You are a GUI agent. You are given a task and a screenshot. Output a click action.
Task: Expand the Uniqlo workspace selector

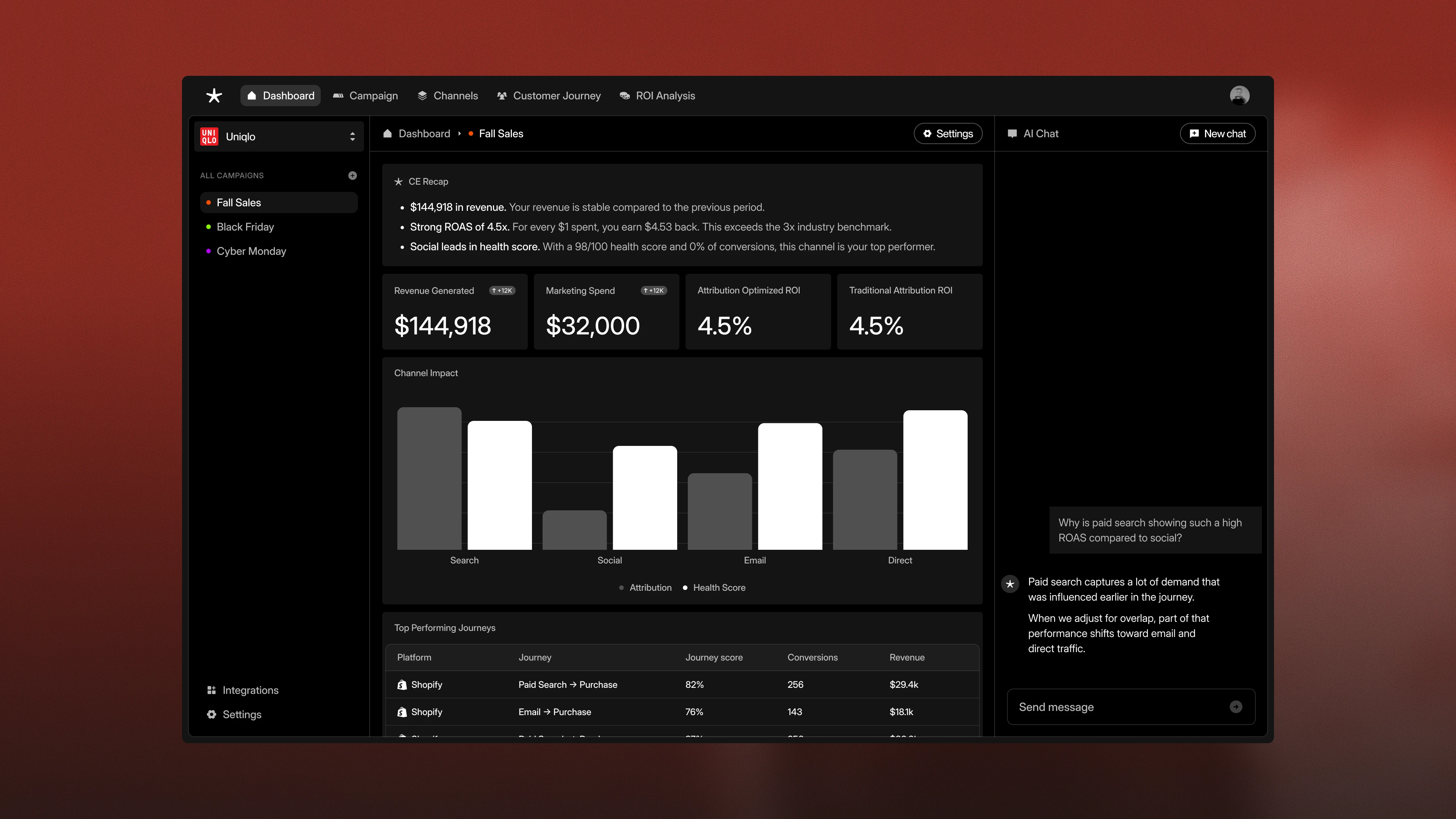click(x=352, y=136)
